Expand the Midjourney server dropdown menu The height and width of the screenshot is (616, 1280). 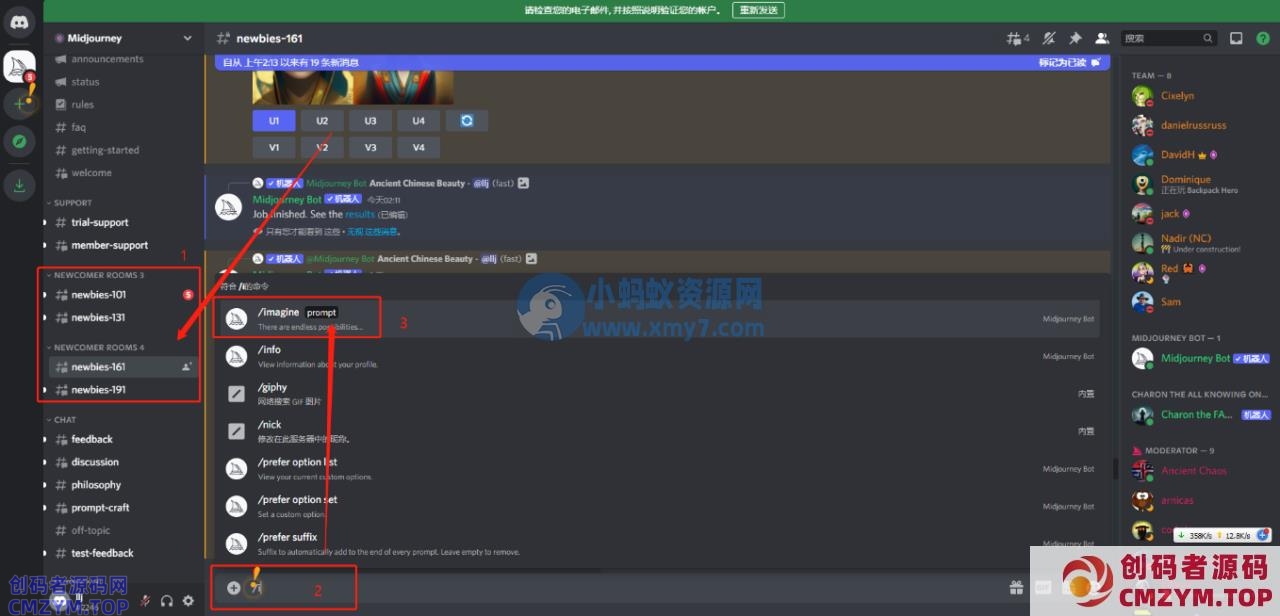click(187, 38)
